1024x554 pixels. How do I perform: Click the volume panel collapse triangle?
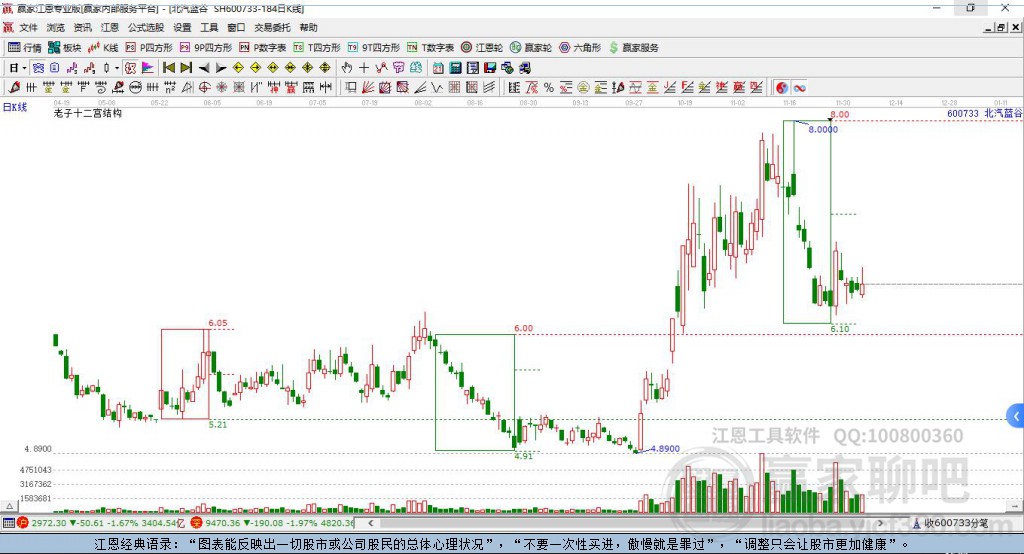click(x=9, y=506)
